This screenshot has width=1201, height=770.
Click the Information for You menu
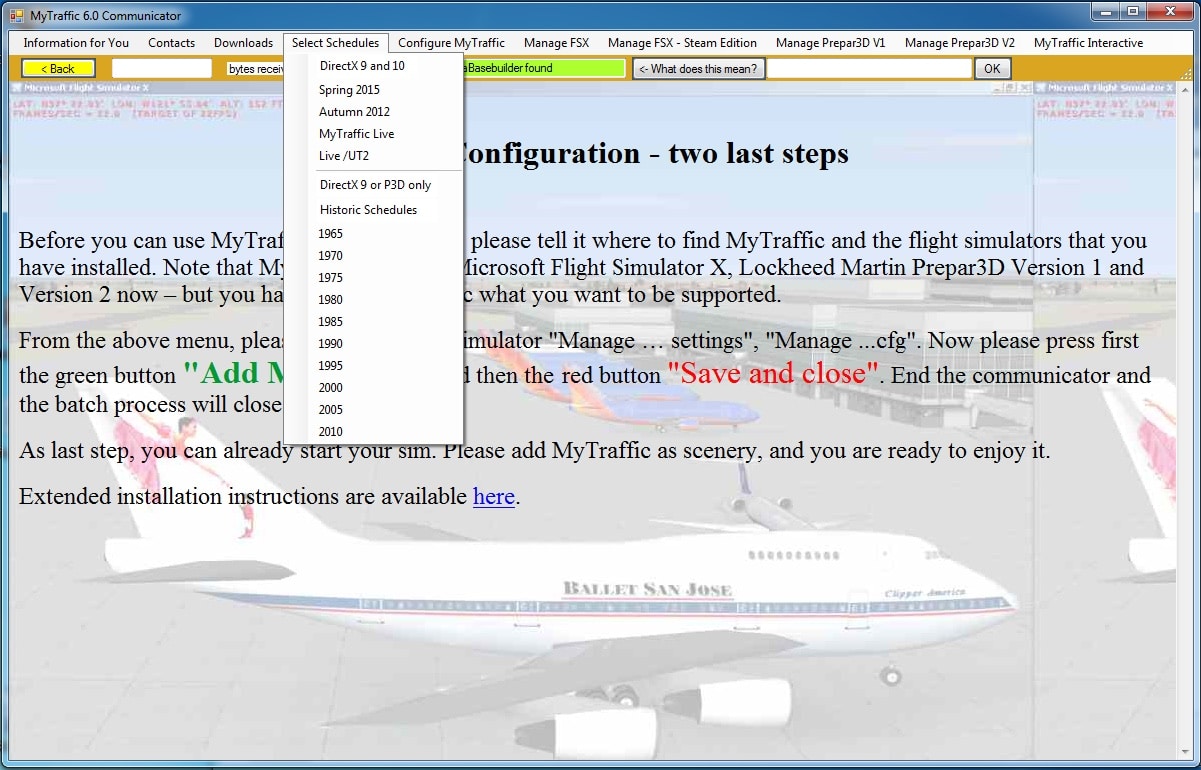(x=76, y=43)
